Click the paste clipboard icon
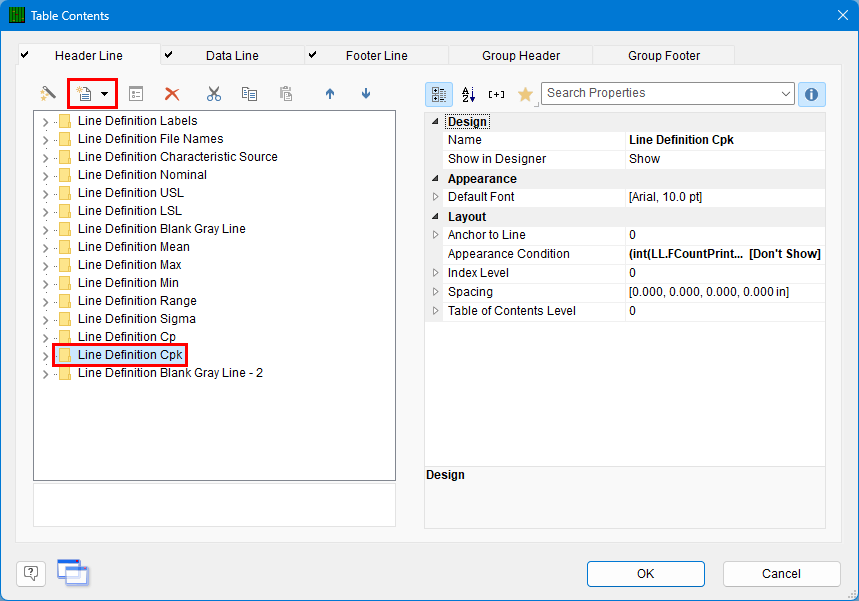This screenshot has width=859, height=601. pyautogui.click(x=286, y=94)
